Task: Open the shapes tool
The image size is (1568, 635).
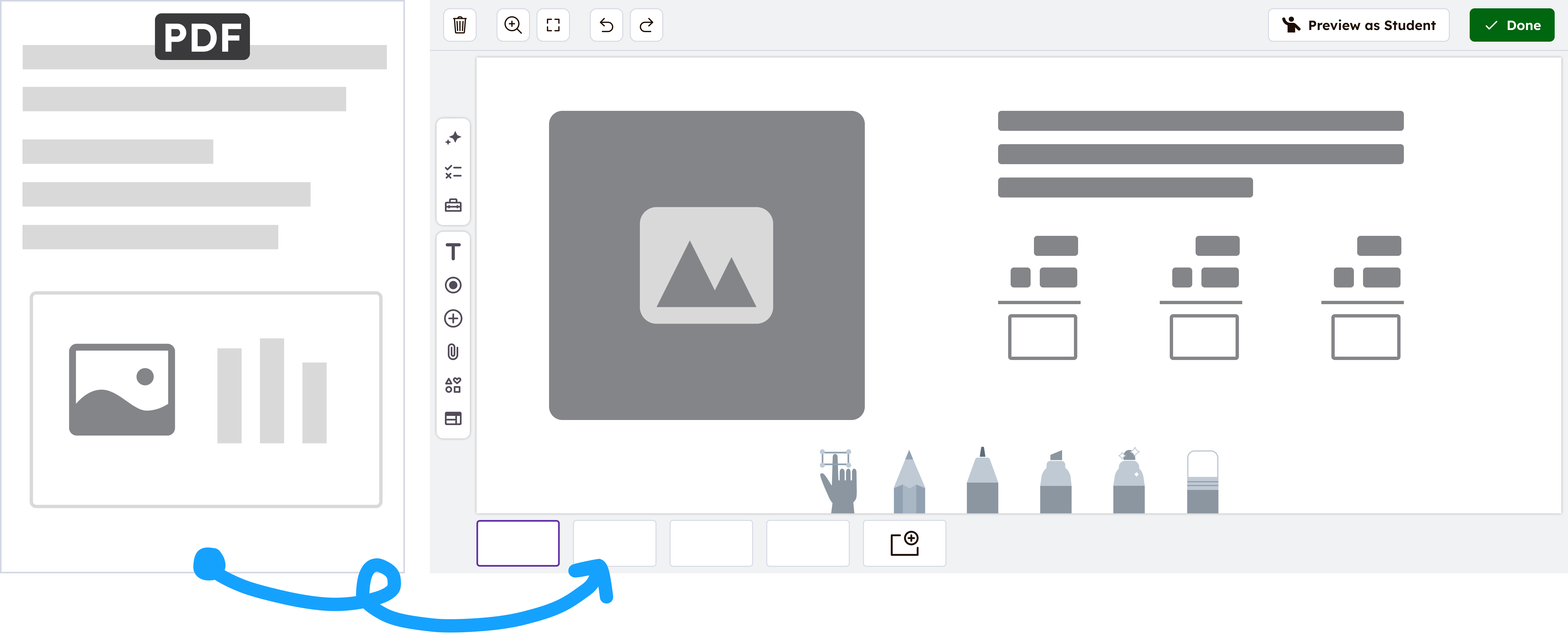Action: tap(453, 385)
